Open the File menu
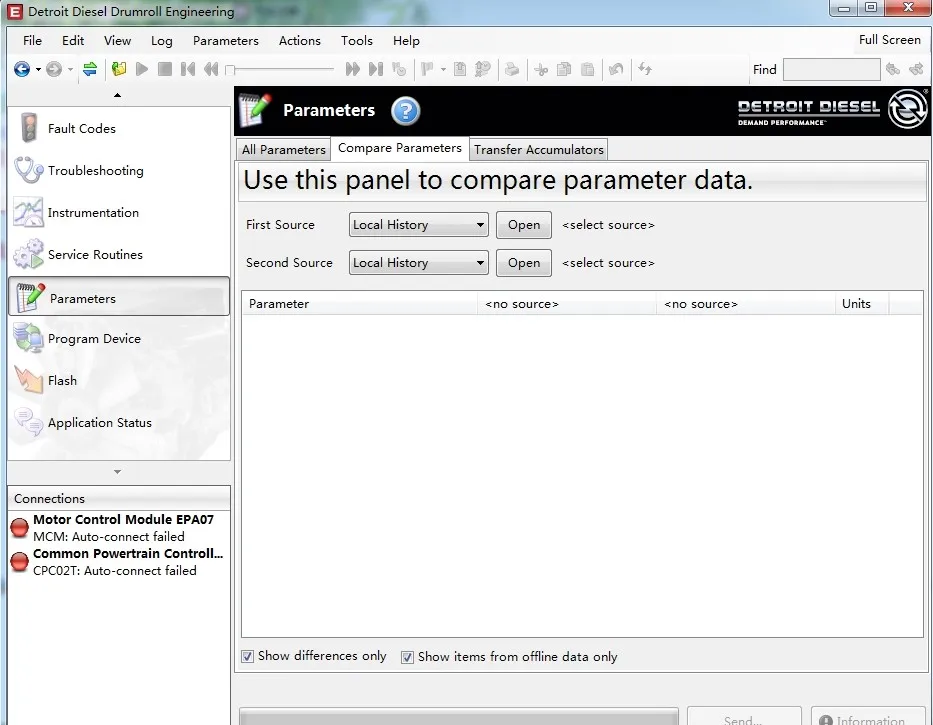 pos(32,40)
